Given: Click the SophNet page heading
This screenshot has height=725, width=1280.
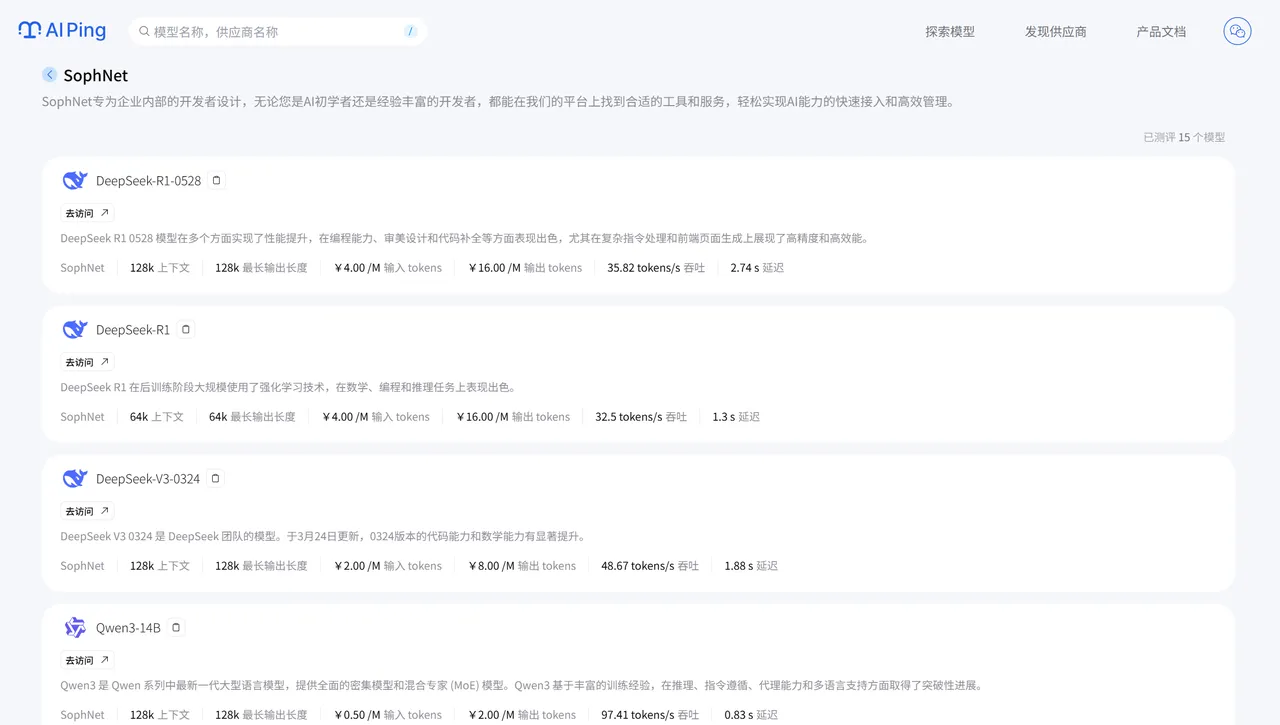Looking at the screenshot, I should 96,75.
